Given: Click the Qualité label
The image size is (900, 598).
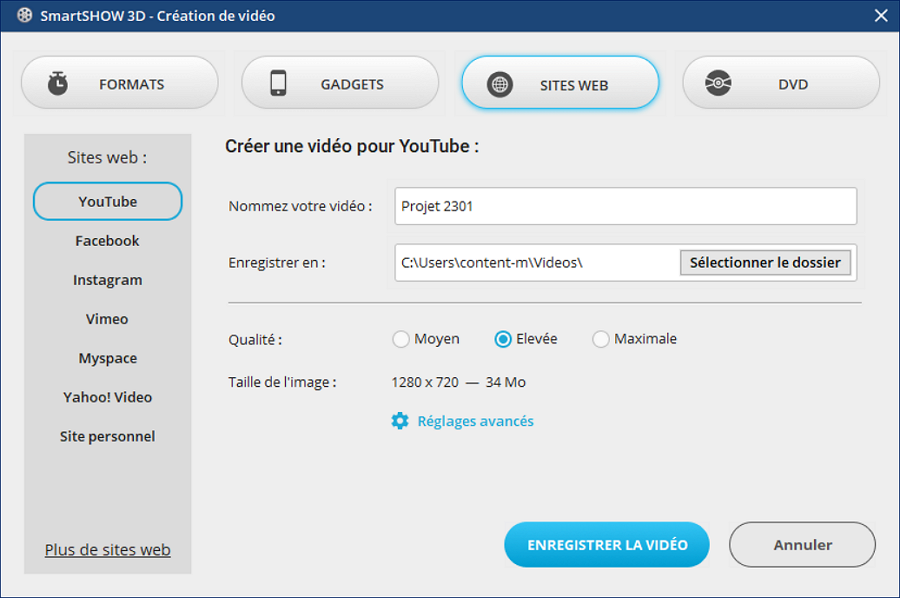Looking at the screenshot, I should 255,340.
